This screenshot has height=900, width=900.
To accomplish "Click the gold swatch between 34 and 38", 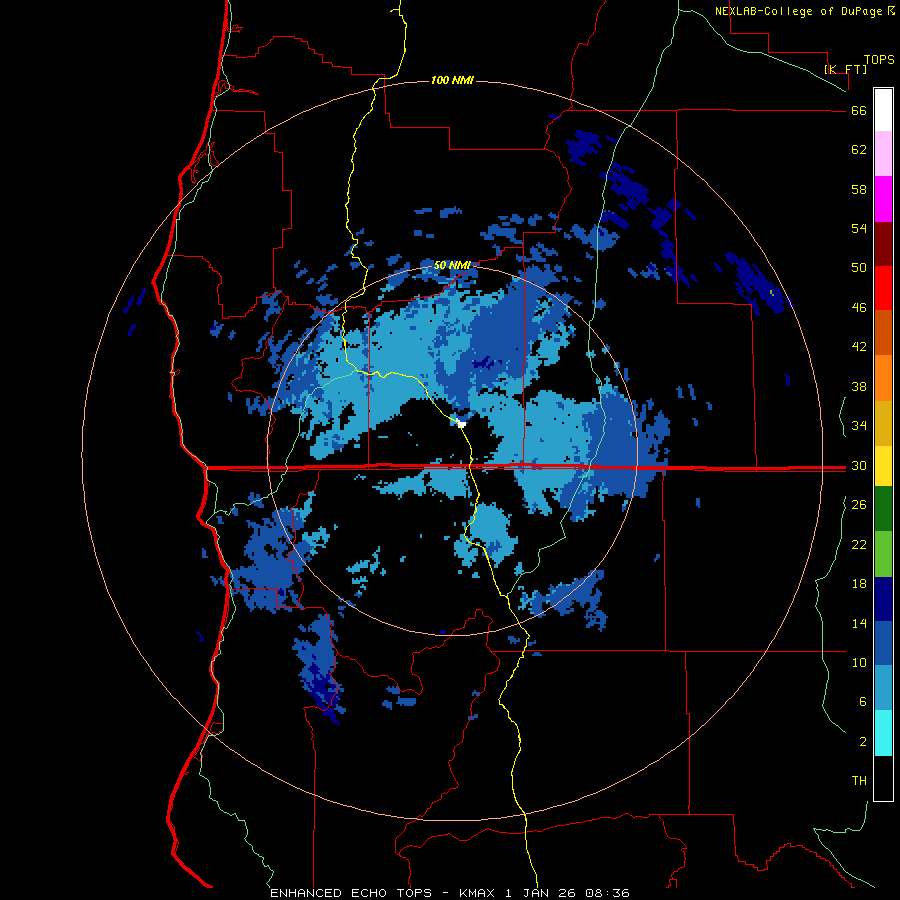I will (883, 423).
